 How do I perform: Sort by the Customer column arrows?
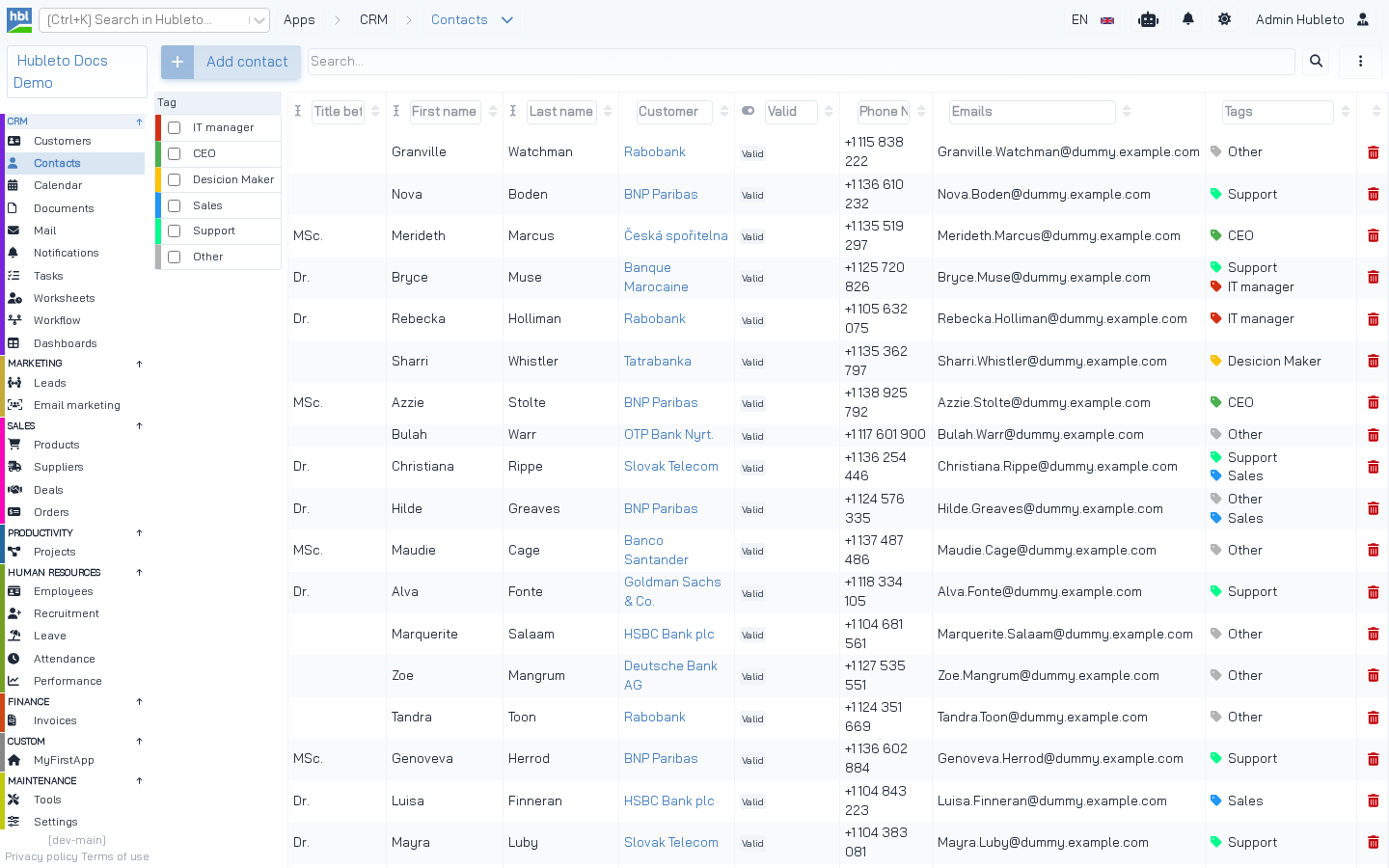tap(724, 112)
